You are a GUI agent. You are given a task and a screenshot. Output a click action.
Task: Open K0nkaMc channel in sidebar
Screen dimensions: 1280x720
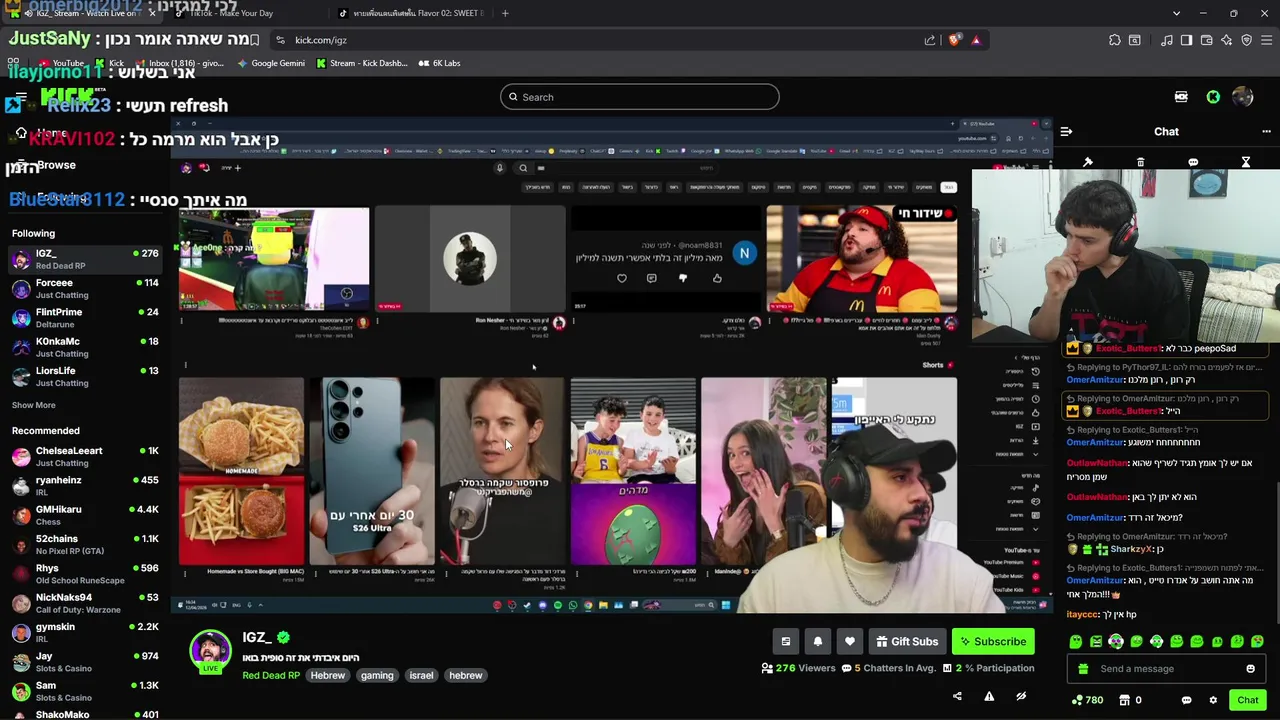coord(84,347)
